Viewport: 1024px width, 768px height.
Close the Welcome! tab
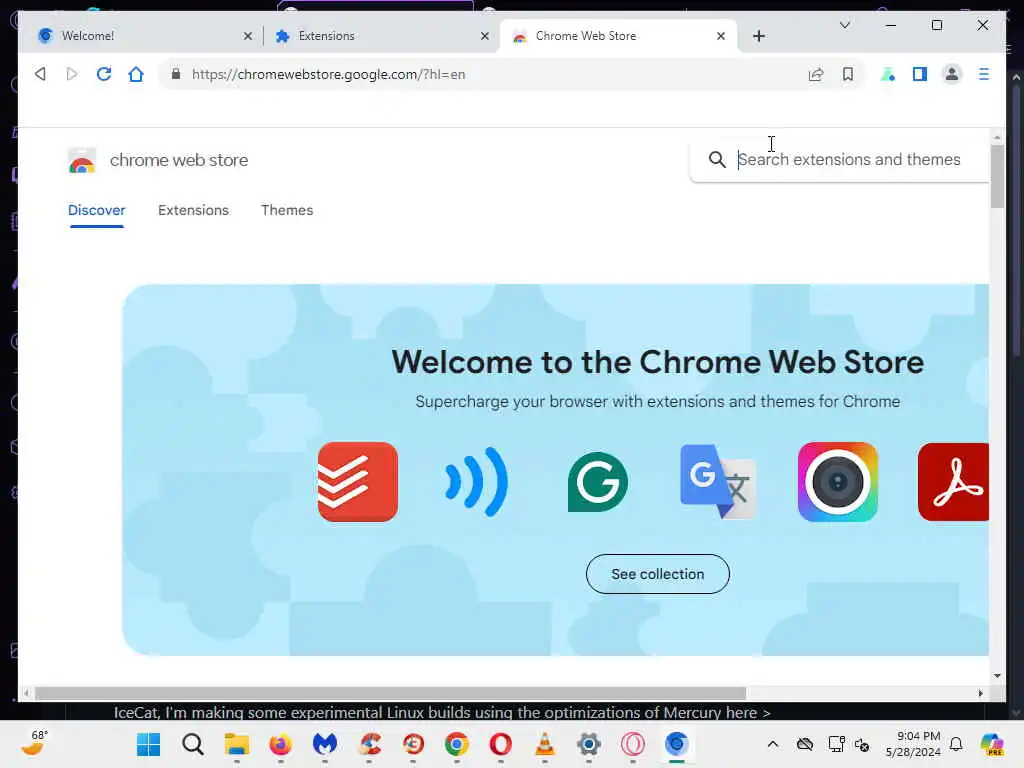click(248, 36)
